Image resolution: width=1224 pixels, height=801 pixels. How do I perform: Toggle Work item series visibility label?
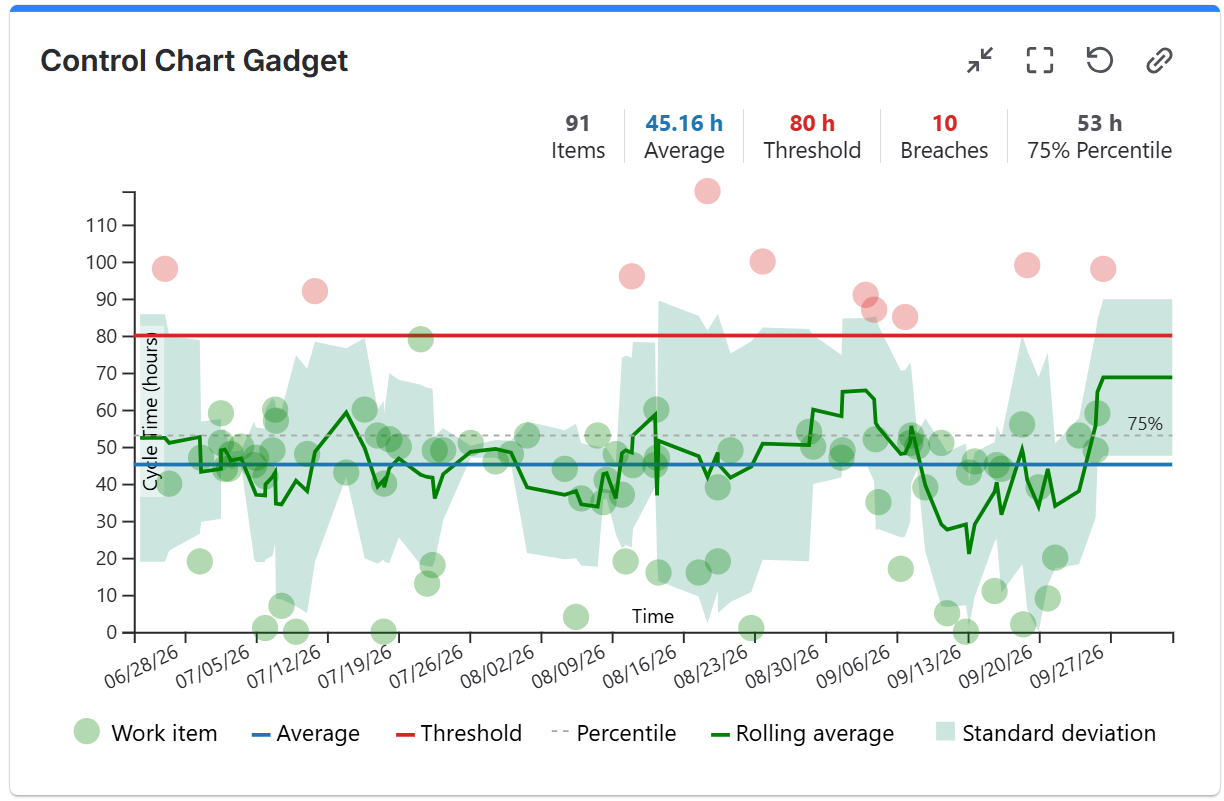[x=164, y=733]
